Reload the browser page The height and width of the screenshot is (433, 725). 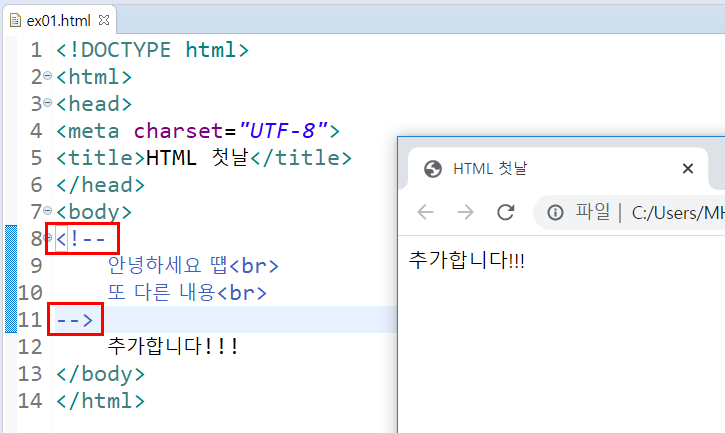coord(505,212)
